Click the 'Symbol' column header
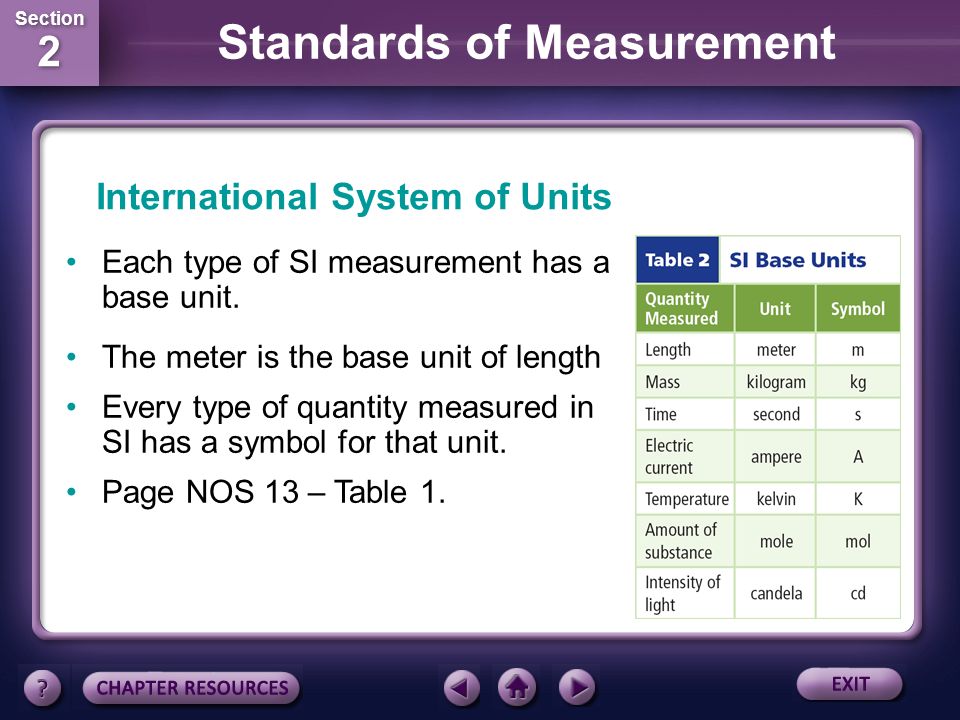Image resolution: width=960 pixels, height=720 pixels. click(858, 308)
